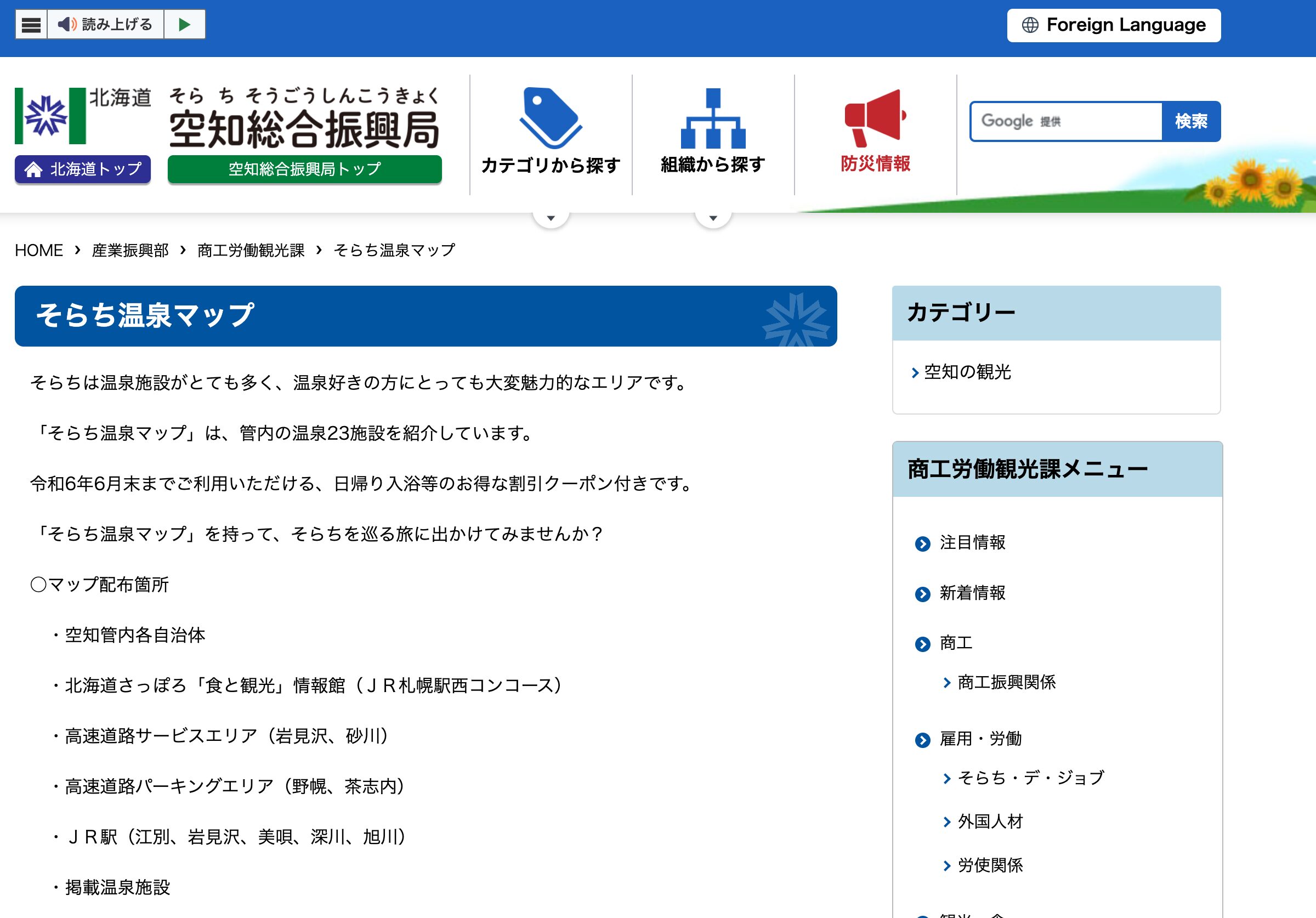This screenshot has width=1316, height=918.
Task: Expand the arrow below 組織から探す
Action: click(x=713, y=217)
